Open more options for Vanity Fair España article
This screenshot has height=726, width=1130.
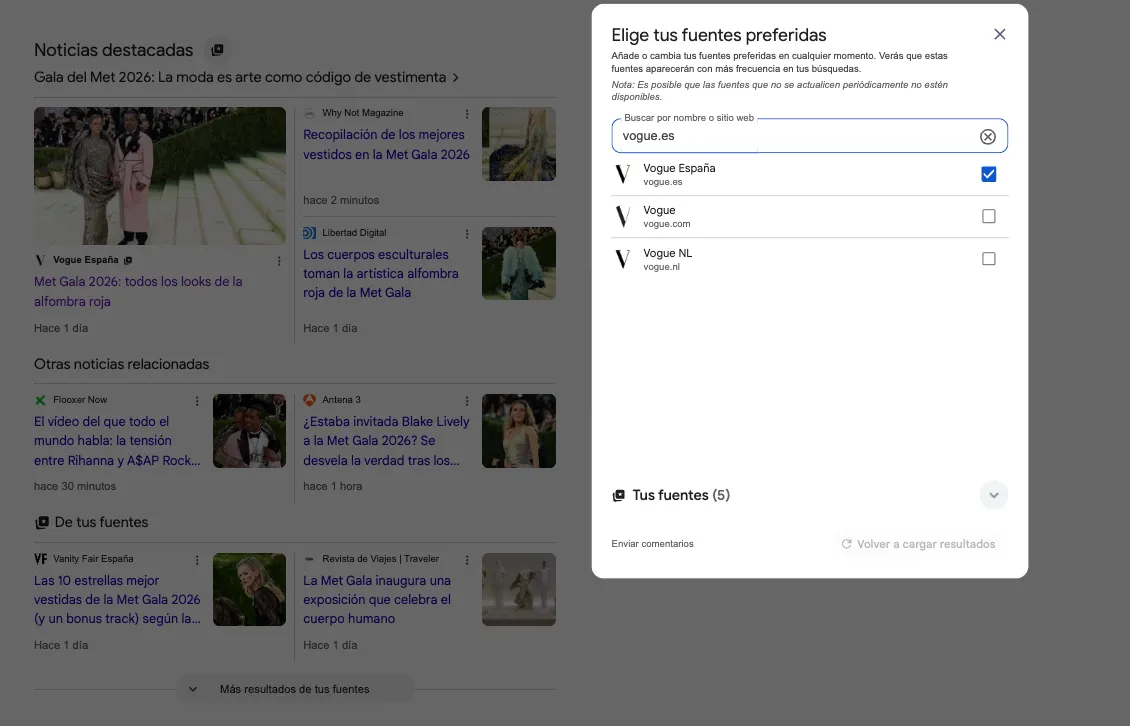click(197, 560)
